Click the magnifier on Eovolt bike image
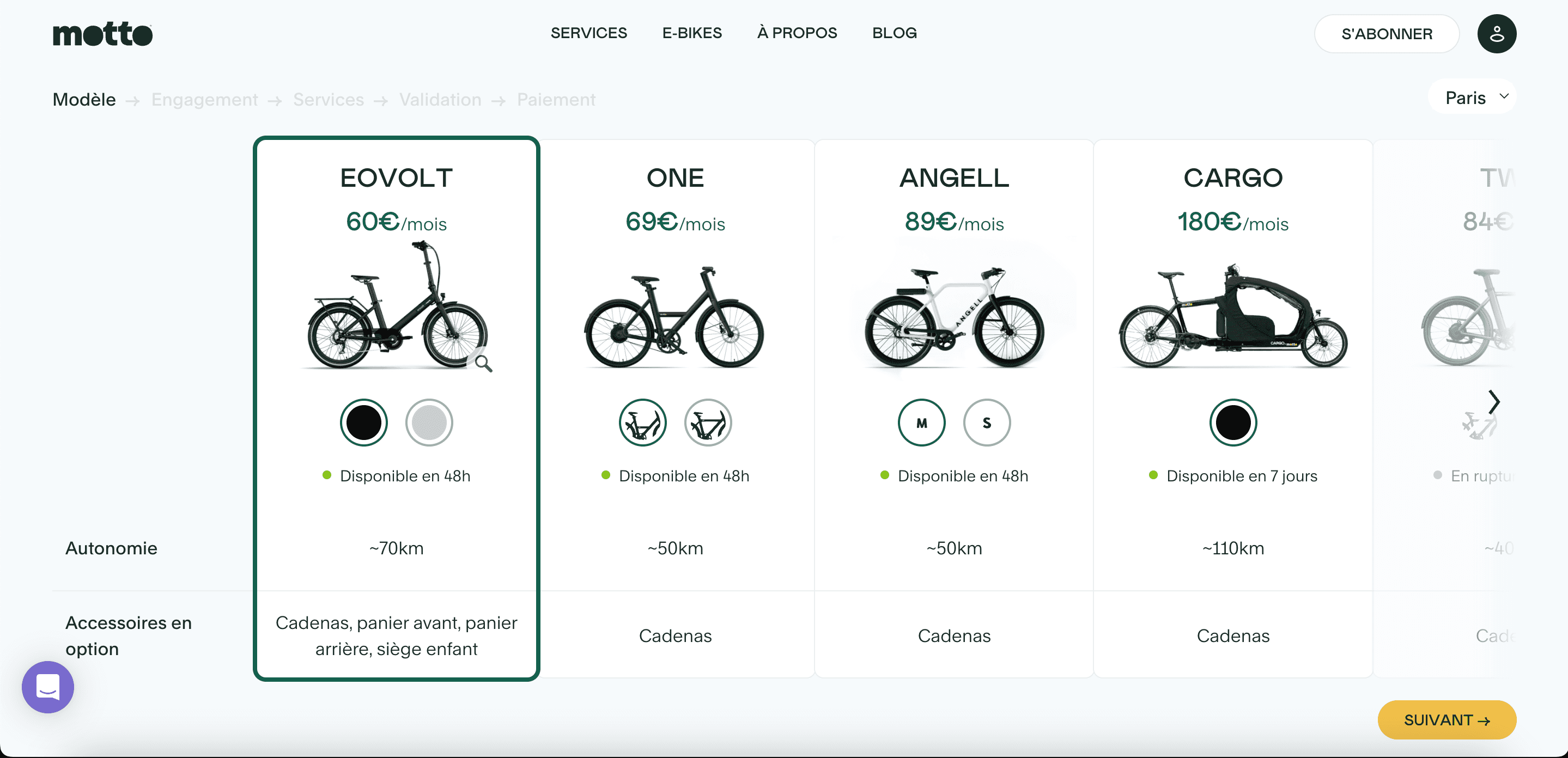The height and width of the screenshot is (758, 1568). click(483, 363)
